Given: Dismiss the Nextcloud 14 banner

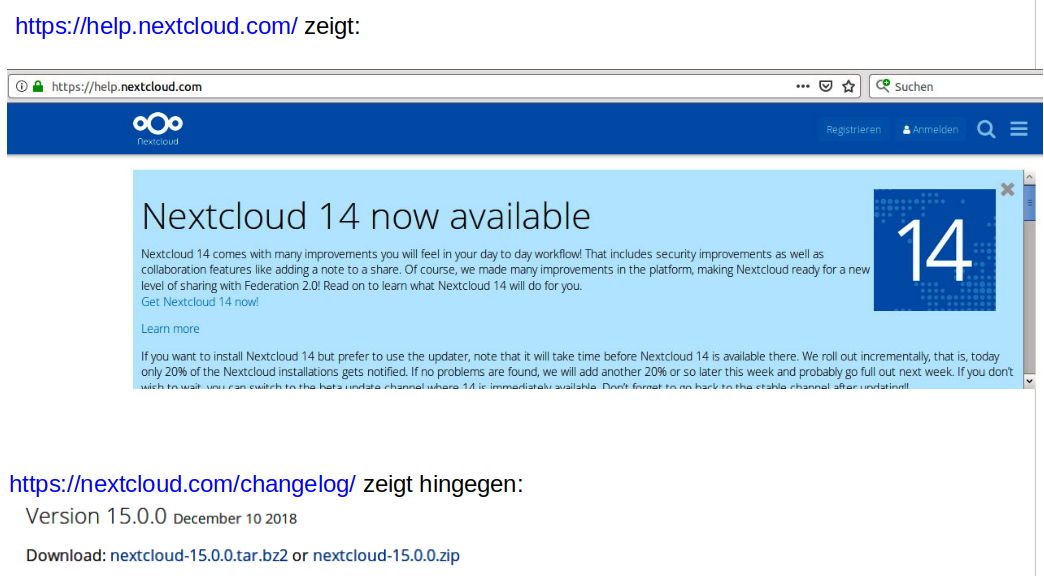Looking at the screenshot, I should pos(1007,190).
